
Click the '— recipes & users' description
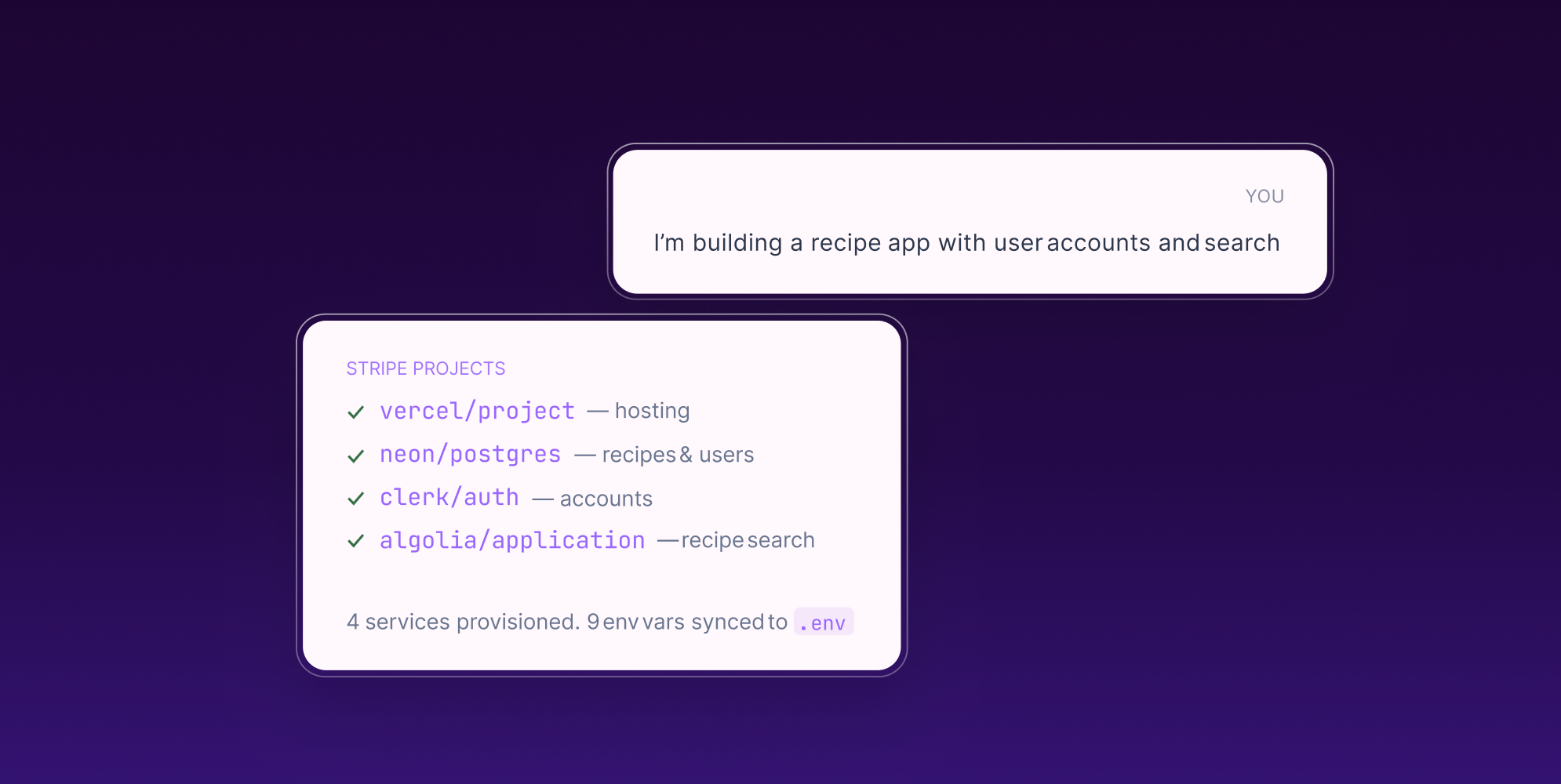664,455
